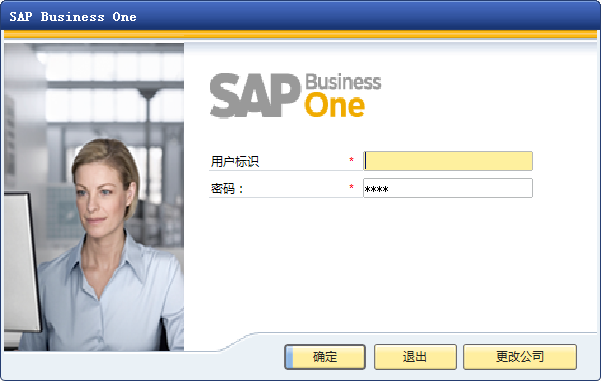Click the gray Business logo word

343,81
